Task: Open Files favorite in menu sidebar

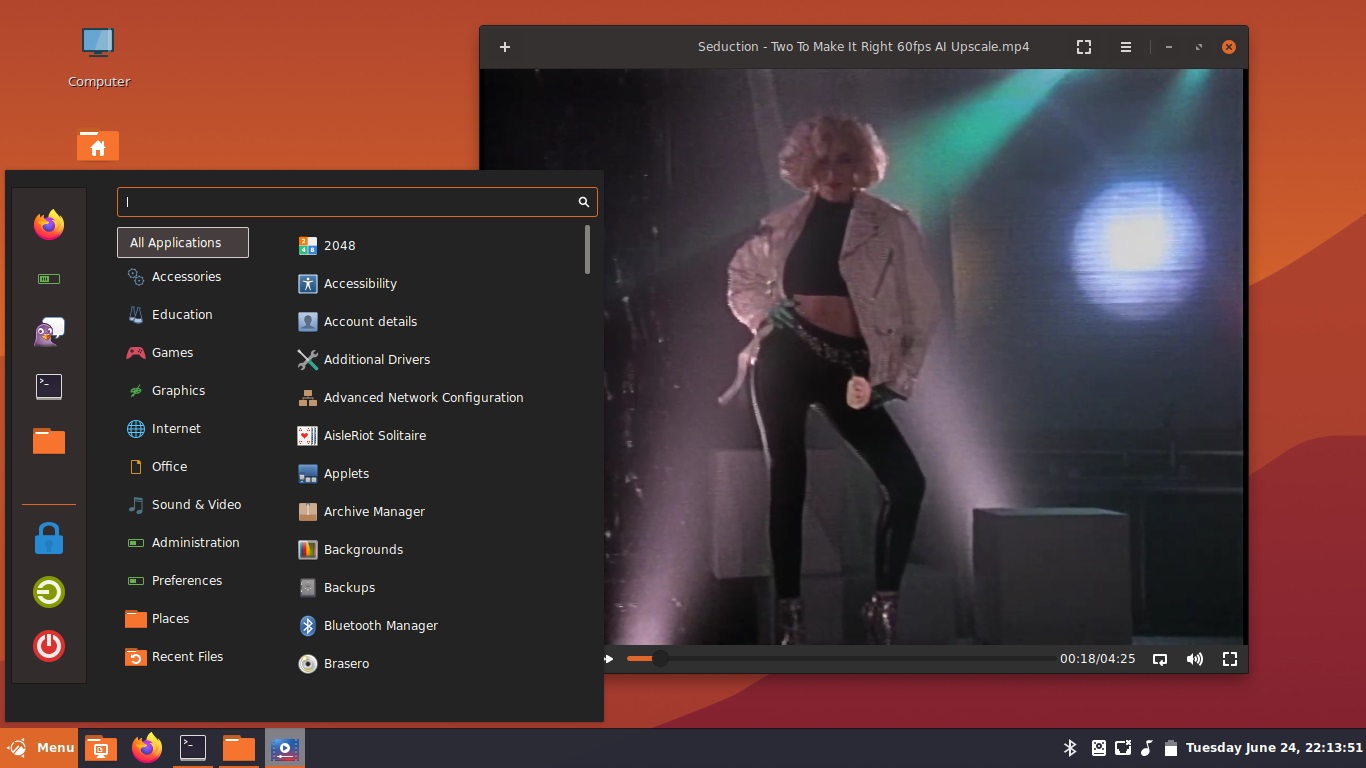Action: (49, 441)
